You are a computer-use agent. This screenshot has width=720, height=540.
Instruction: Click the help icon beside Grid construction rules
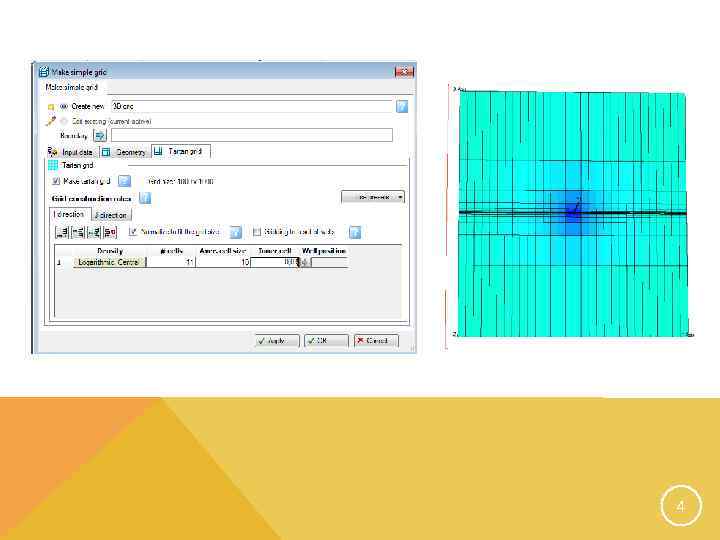point(145,198)
